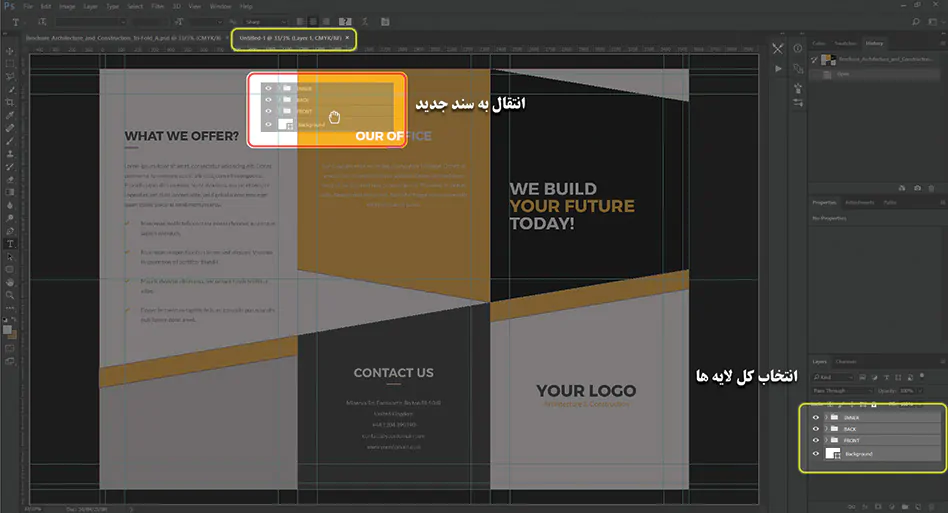The width and height of the screenshot is (948, 513).
Task: Click the Opacity value field
Action: point(906,391)
